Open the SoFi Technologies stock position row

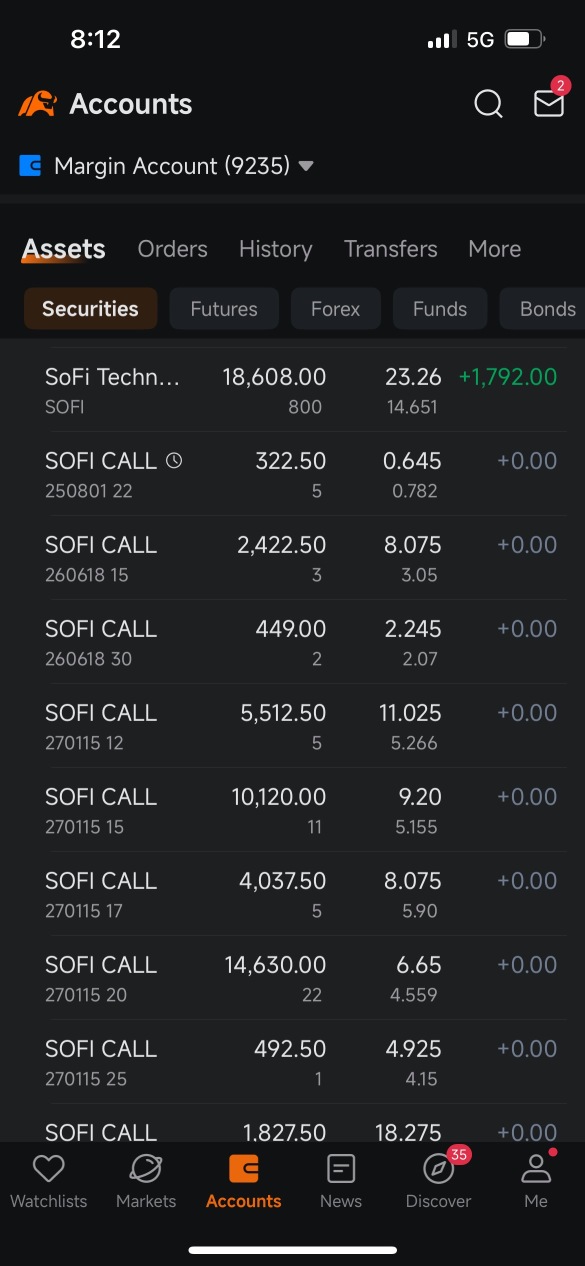coord(300,390)
